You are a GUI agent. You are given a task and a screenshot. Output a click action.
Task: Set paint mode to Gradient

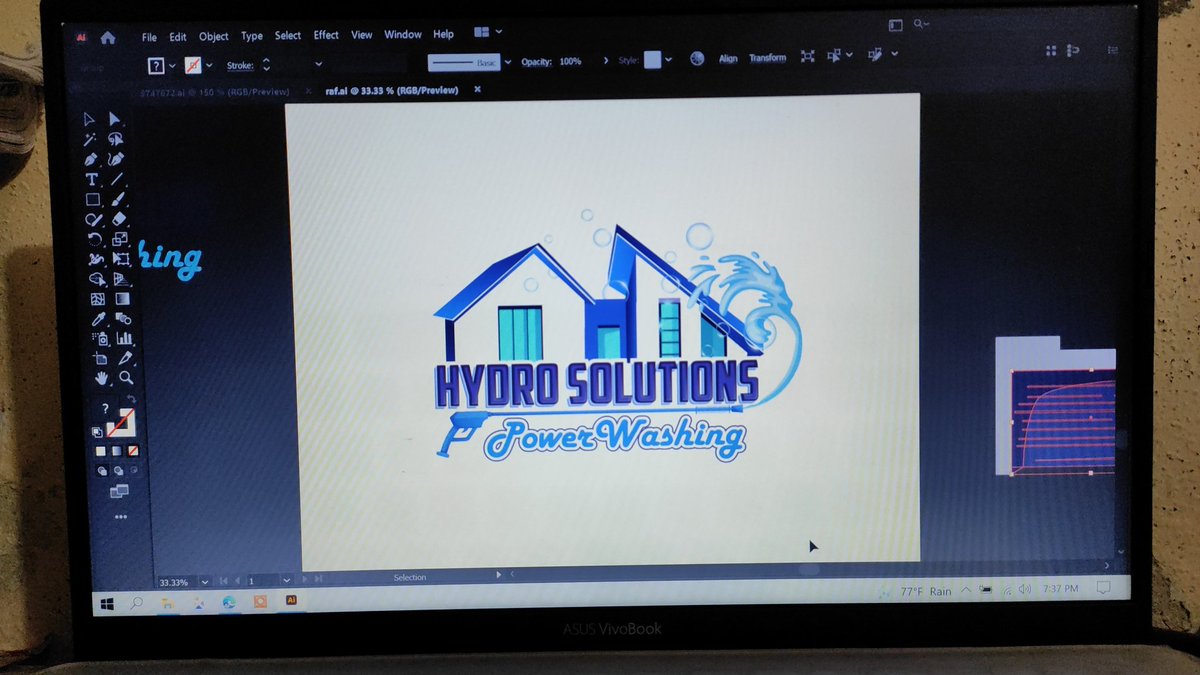pos(117,451)
